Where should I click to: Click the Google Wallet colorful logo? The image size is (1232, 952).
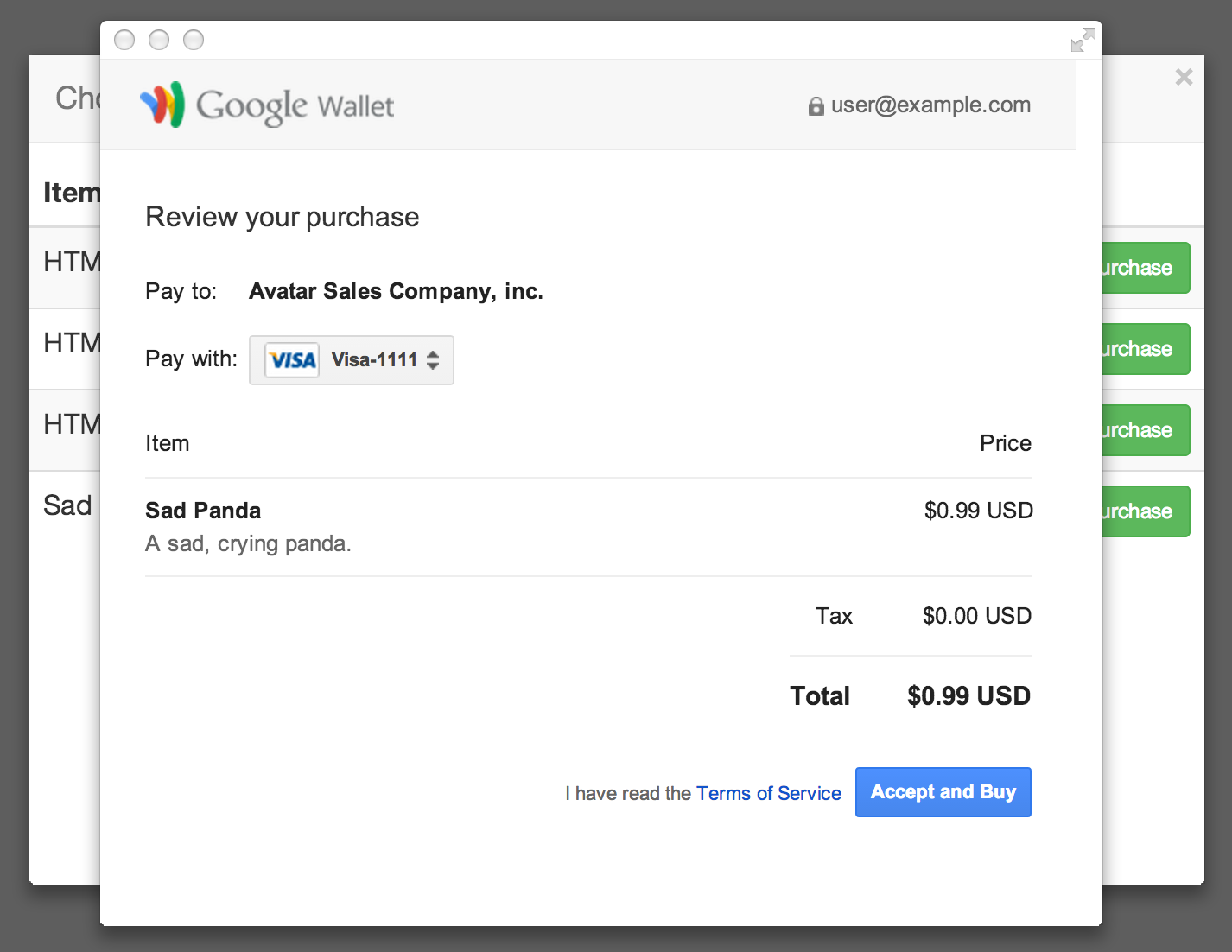[162, 105]
